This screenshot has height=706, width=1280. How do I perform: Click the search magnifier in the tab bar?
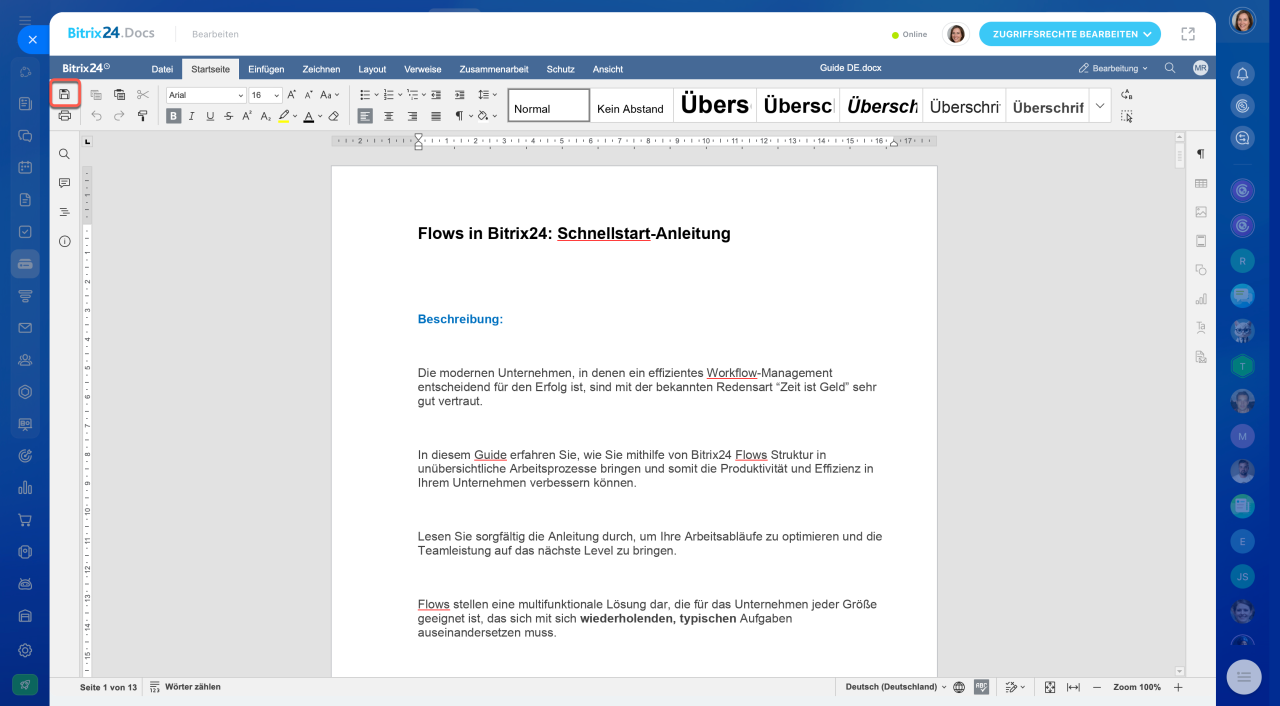tap(1170, 69)
